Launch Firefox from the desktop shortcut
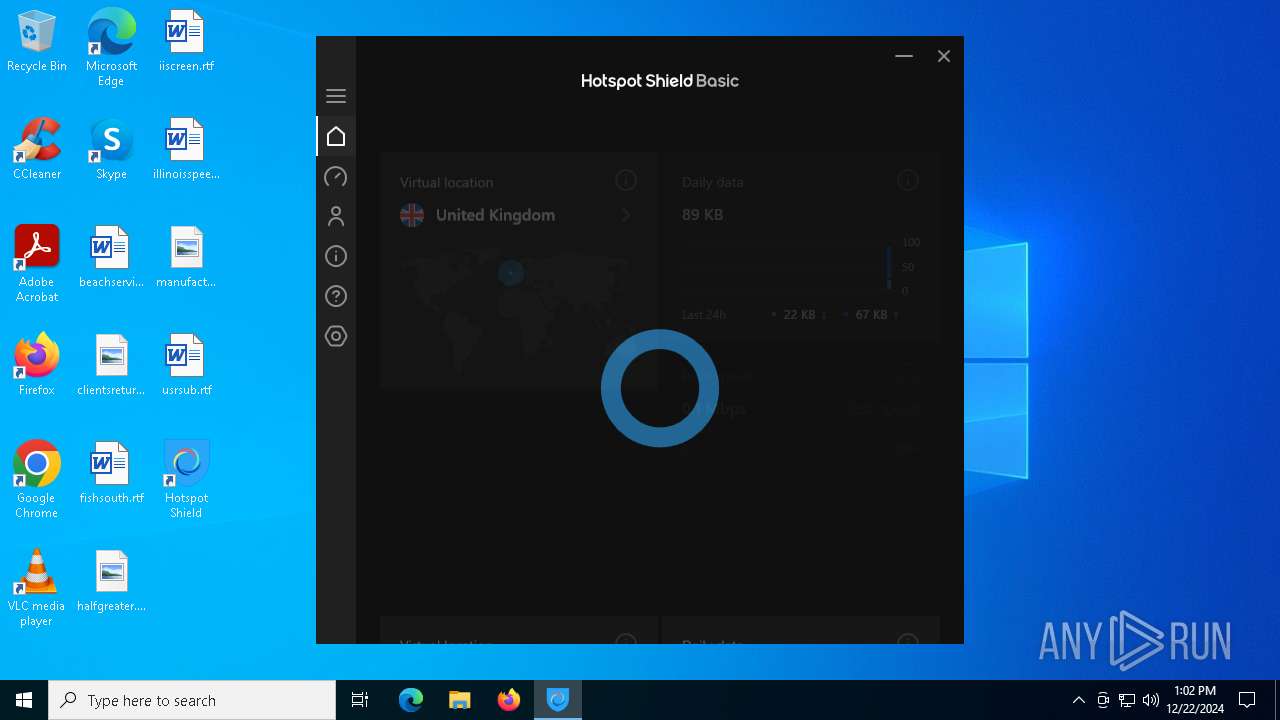This screenshot has height=720, width=1280. (x=37, y=366)
